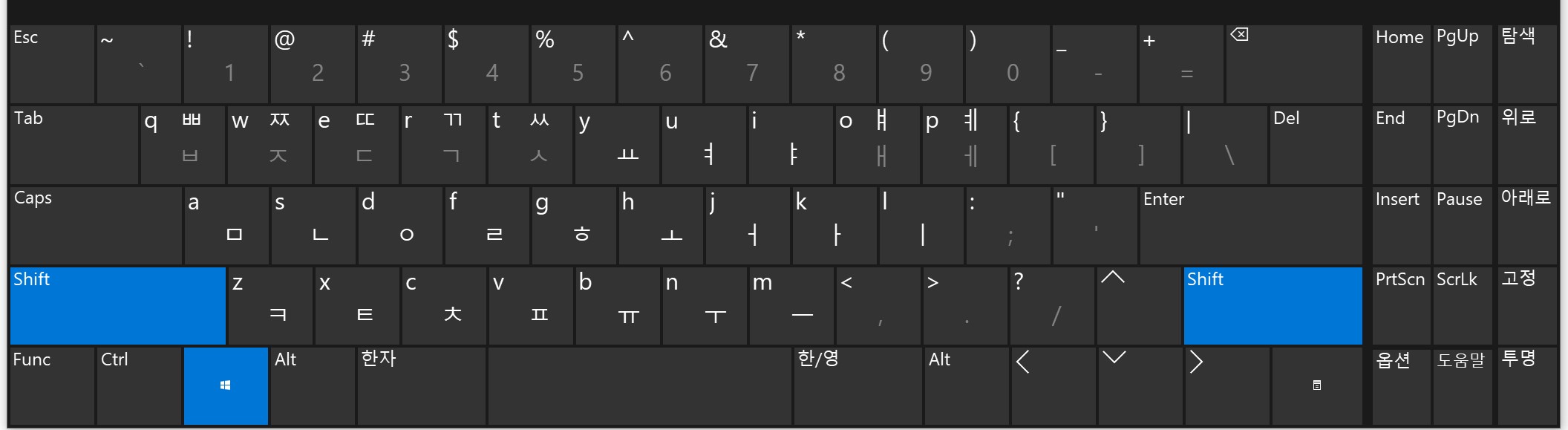
Task: Tap the down arrow key
Action: click(x=1140, y=386)
